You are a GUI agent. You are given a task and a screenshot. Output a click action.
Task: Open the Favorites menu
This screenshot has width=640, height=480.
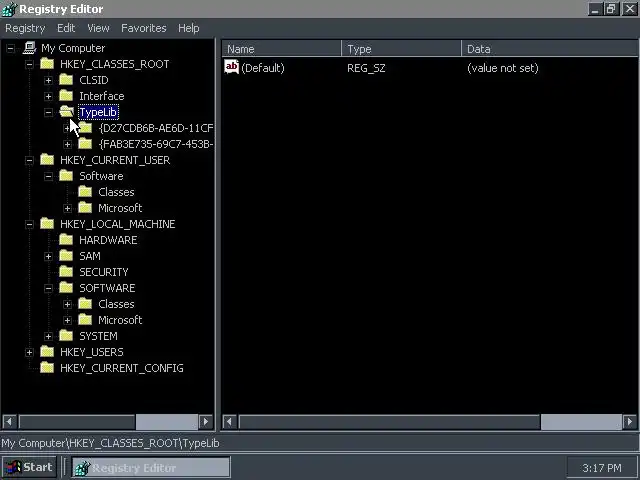[x=144, y=28]
